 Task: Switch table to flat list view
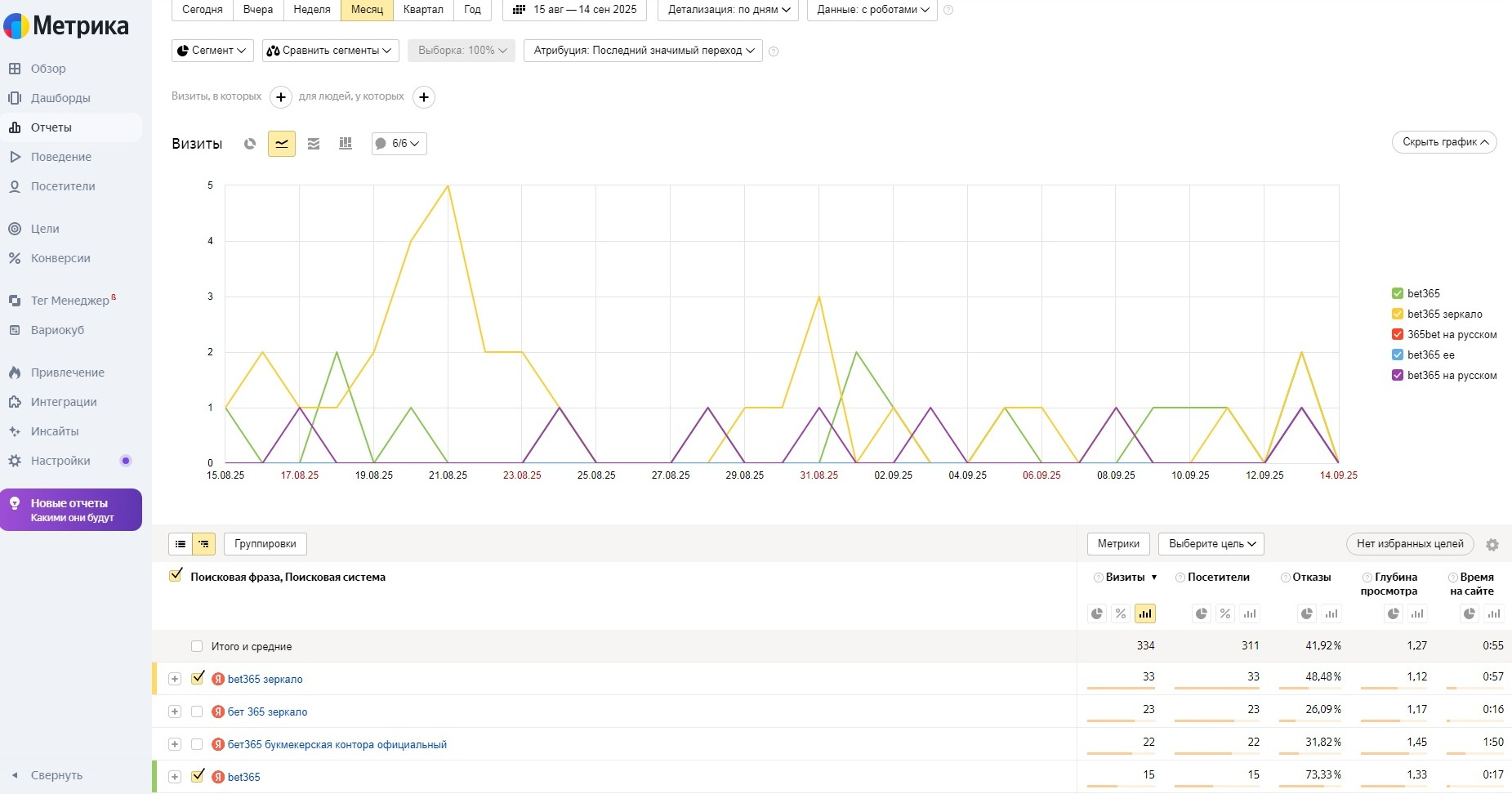pos(181,544)
